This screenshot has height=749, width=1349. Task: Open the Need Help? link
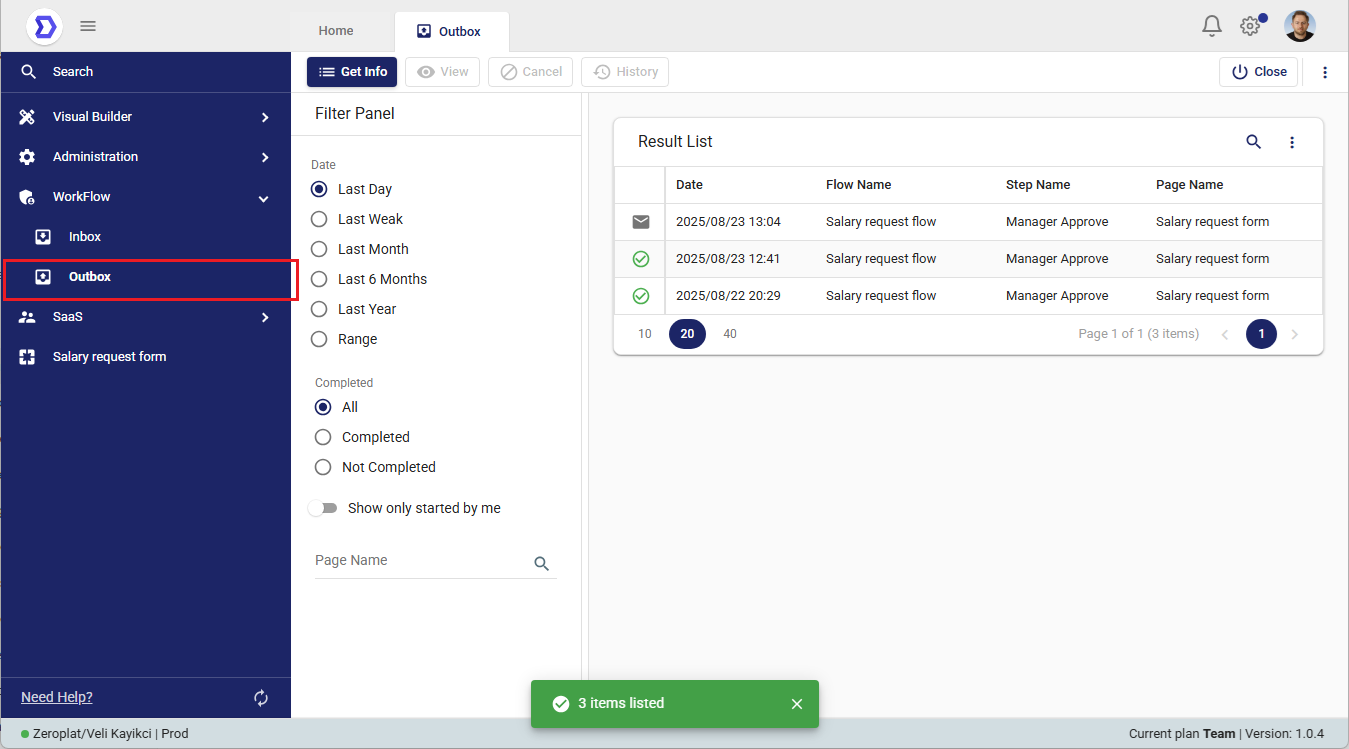pos(57,697)
